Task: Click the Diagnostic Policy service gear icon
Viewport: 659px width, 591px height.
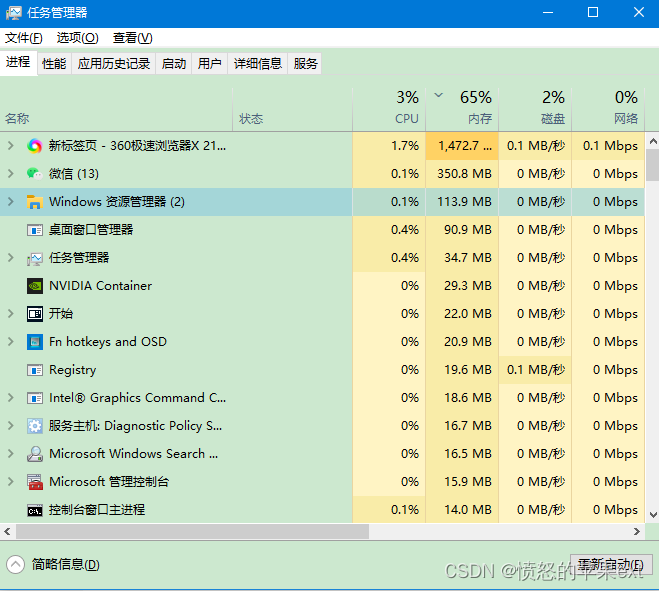Action: click(x=35, y=426)
